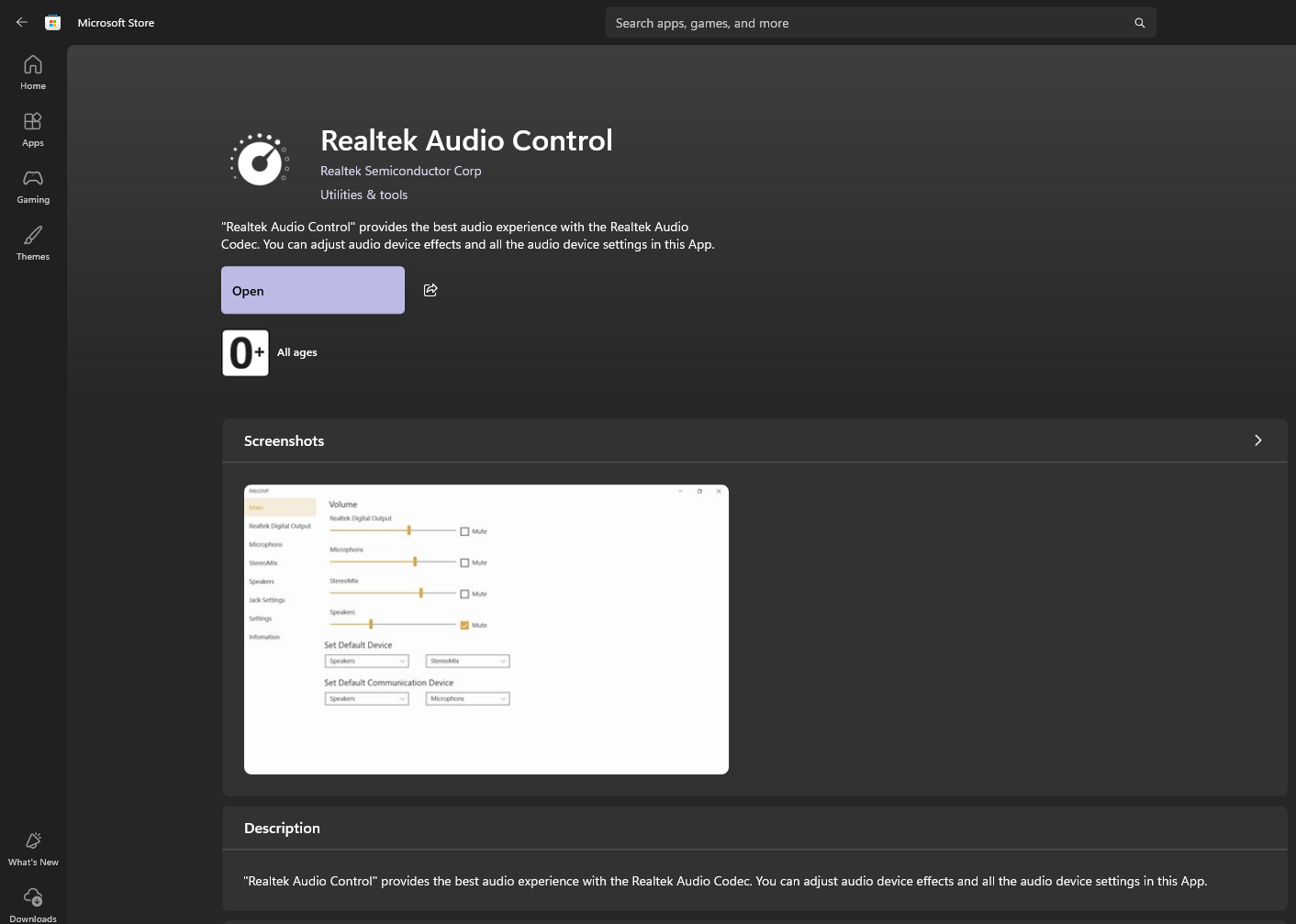Click the share icon beside Open

pos(430,290)
